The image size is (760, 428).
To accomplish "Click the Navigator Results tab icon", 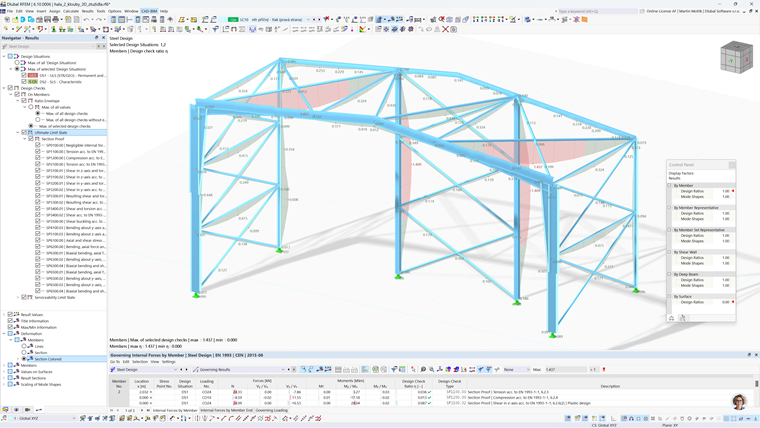I will (39, 410).
